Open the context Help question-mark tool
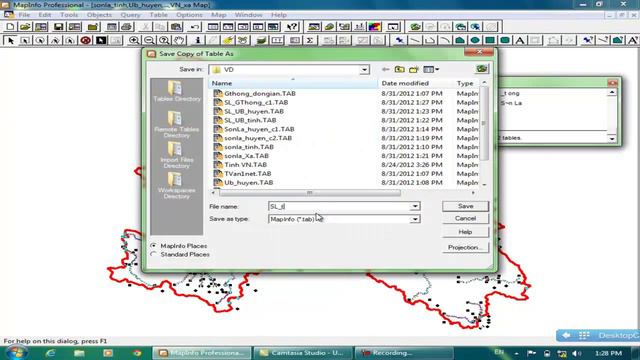The image size is (640, 360). coord(292,27)
